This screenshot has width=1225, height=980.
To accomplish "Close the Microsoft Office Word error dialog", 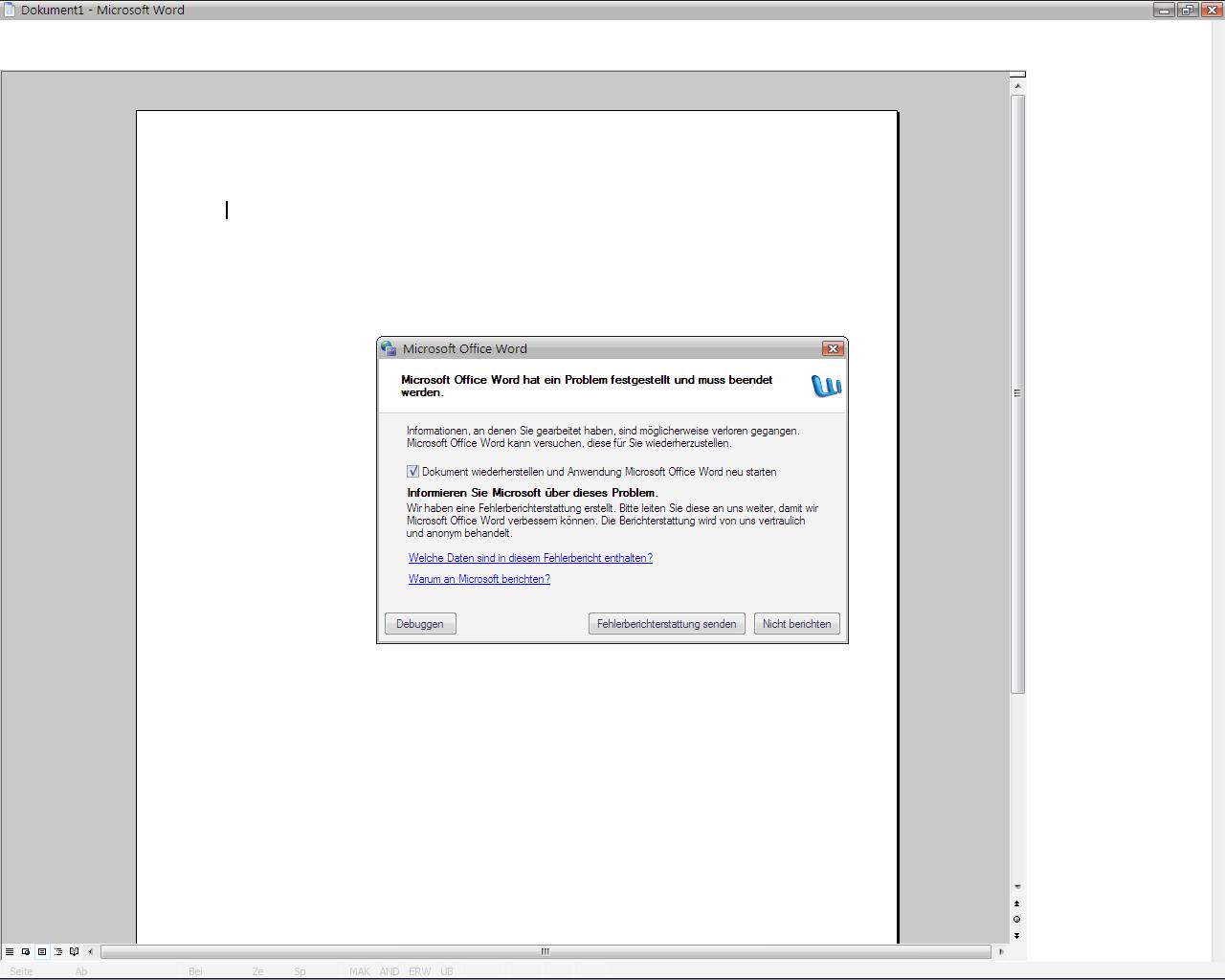I will click(x=833, y=349).
